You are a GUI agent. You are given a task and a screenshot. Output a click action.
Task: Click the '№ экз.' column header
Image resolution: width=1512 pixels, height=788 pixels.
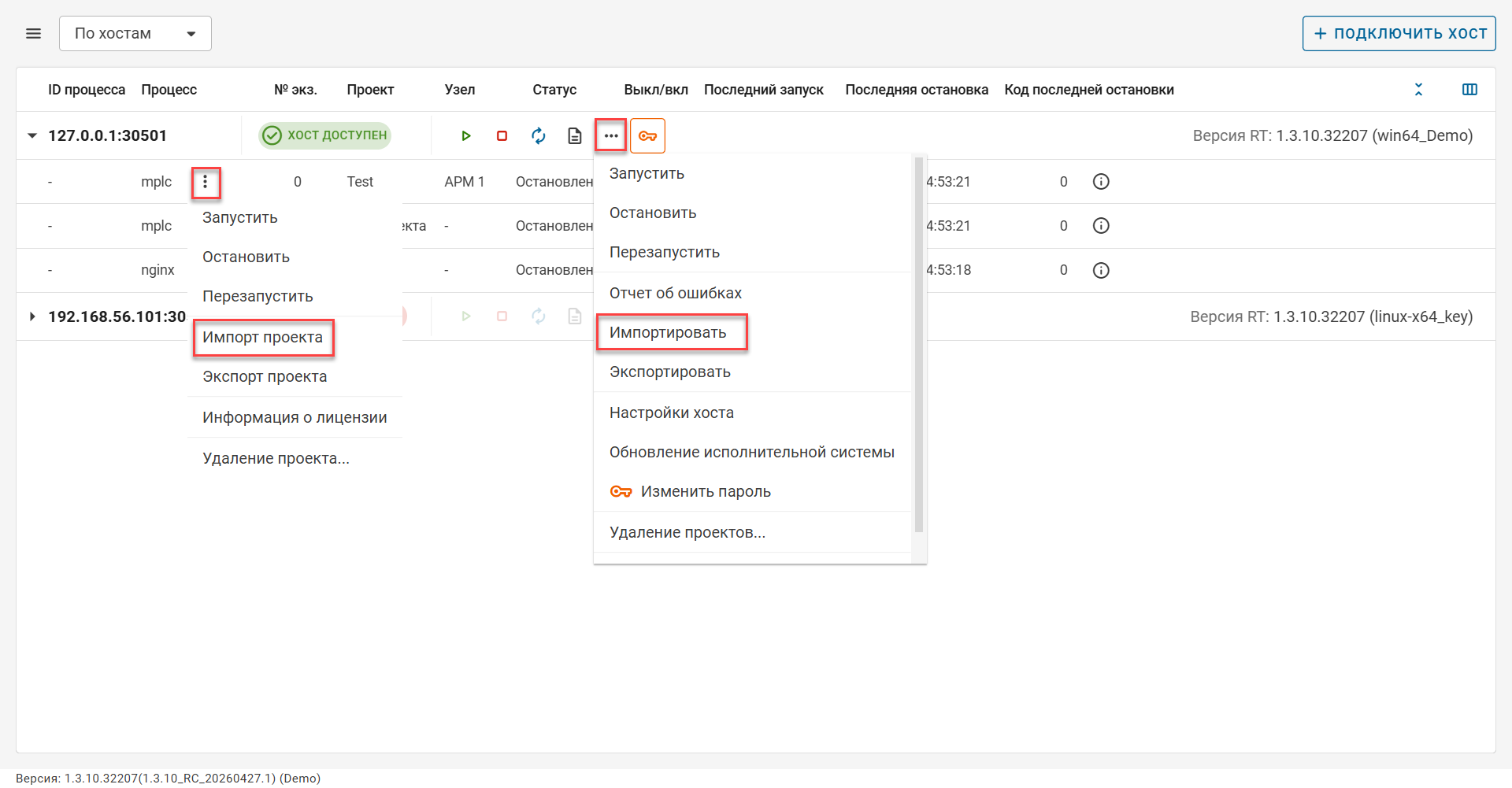click(295, 90)
